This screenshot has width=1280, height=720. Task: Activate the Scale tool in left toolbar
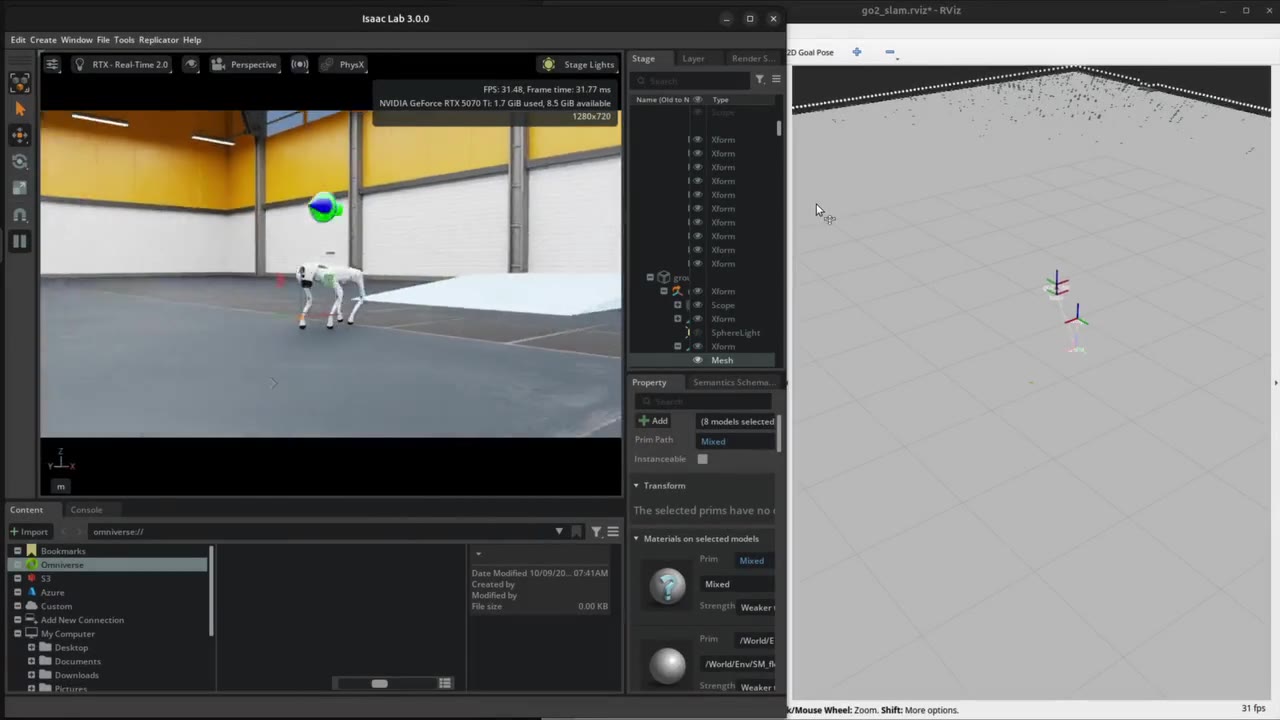(x=19, y=187)
